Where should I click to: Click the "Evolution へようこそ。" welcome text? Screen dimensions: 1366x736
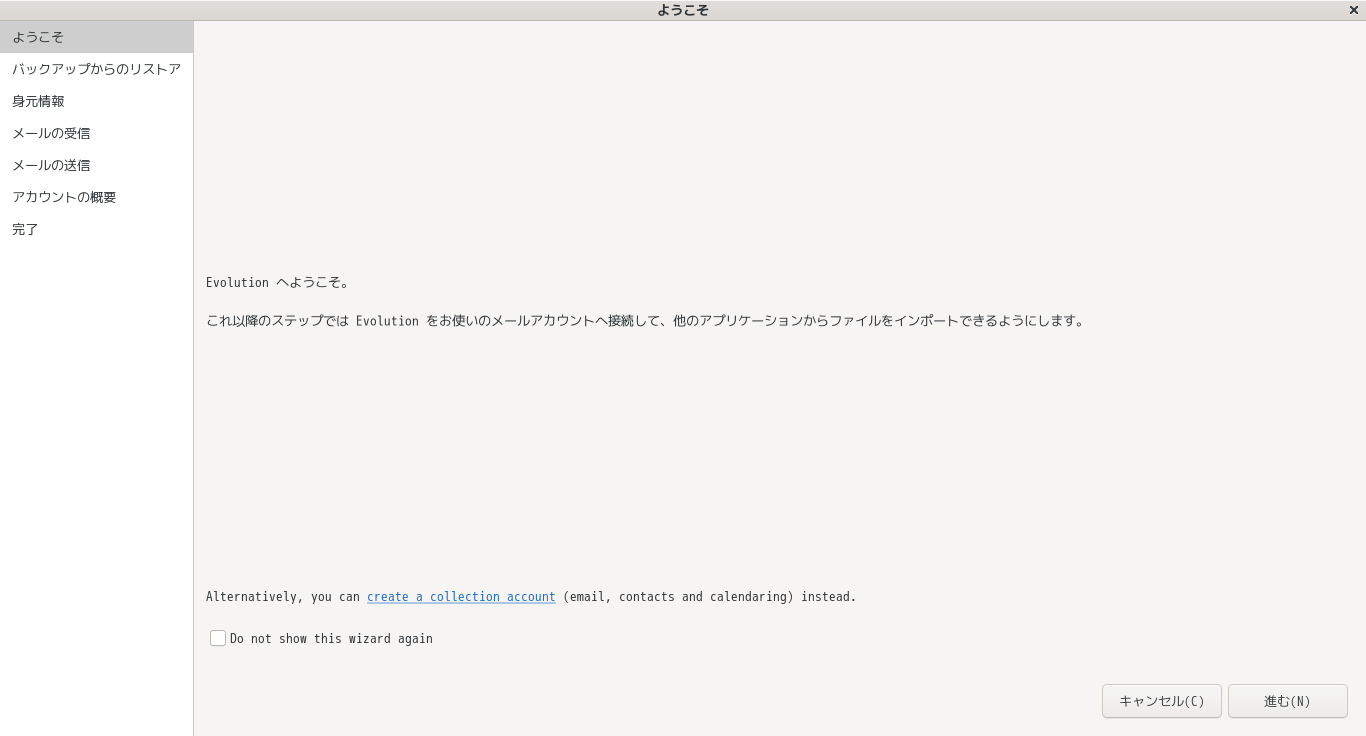278,283
